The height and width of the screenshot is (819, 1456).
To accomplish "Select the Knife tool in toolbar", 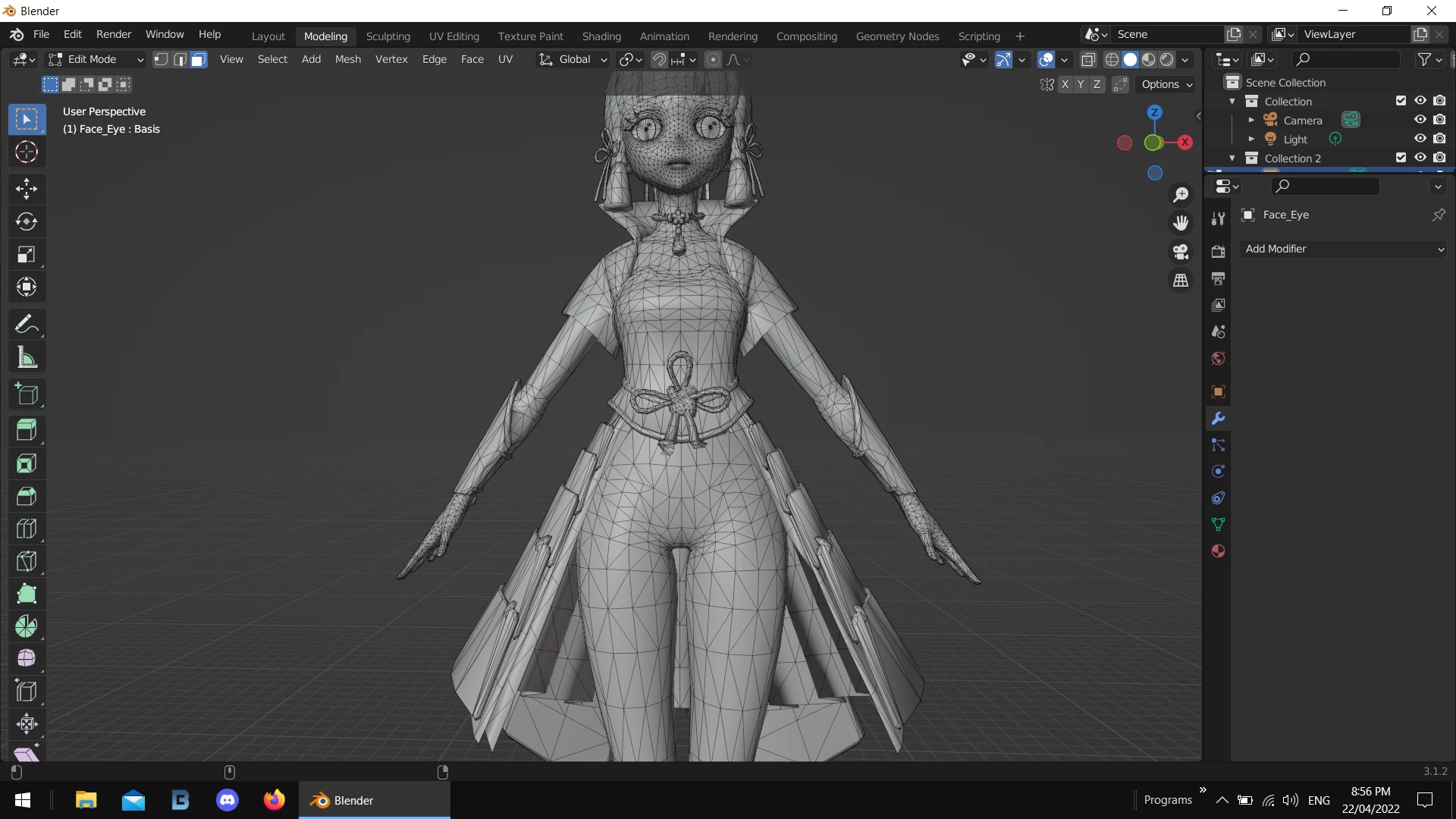I will [x=27, y=561].
